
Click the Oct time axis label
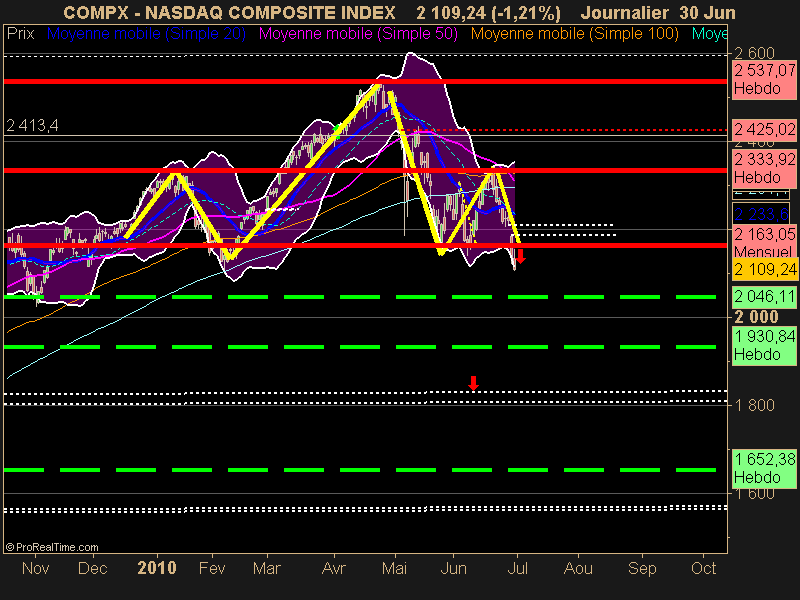click(703, 568)
